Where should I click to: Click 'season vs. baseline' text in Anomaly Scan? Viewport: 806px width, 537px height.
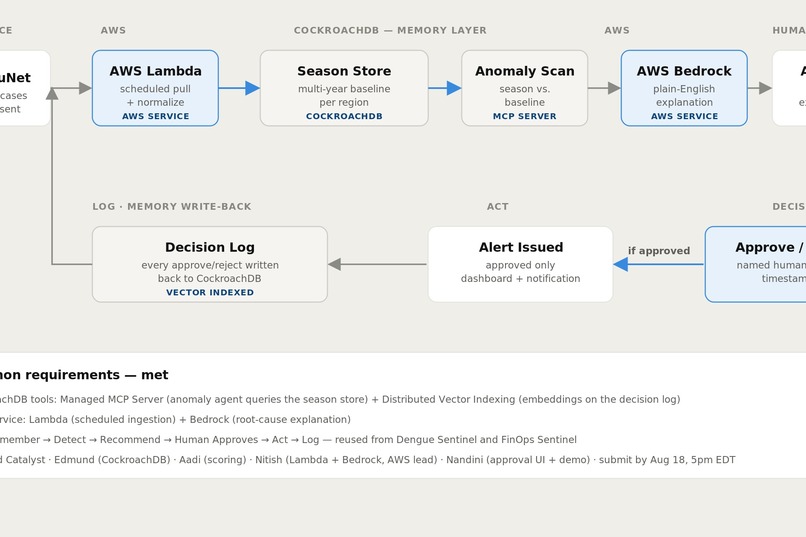[x=524, y=96]
